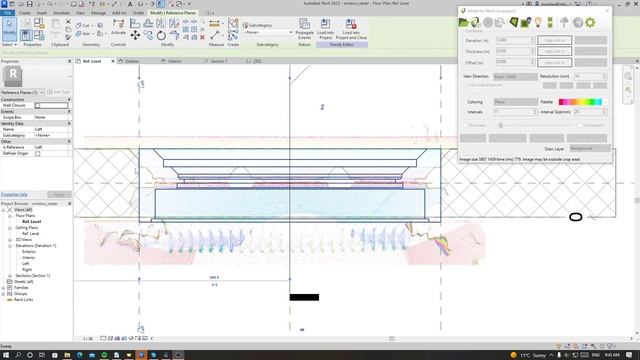The height and width of the screenshot is (360, 640).
Task: Open the File menu tab
Action: [x=7, y=13]
